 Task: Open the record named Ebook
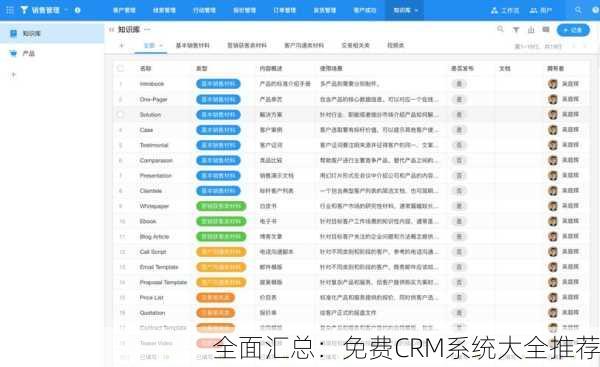pos(148,221)
